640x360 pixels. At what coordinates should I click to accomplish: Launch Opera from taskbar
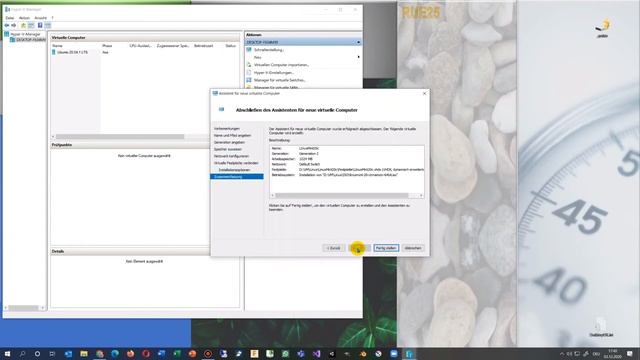point(146,354)
